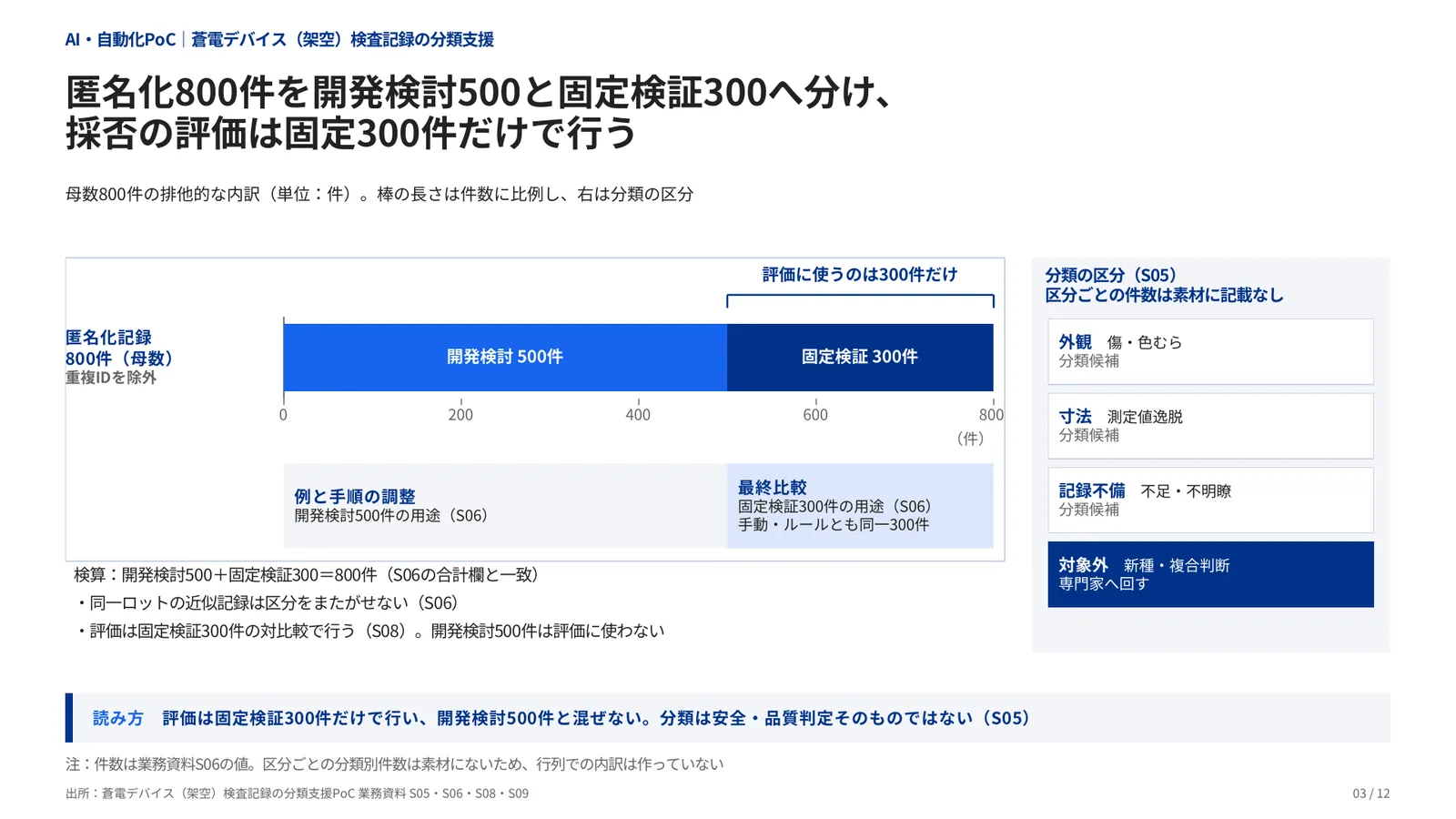Select the '対象外 新種・複合判断' dark card
1456x819 pixels.
(x=1210, y=574)
